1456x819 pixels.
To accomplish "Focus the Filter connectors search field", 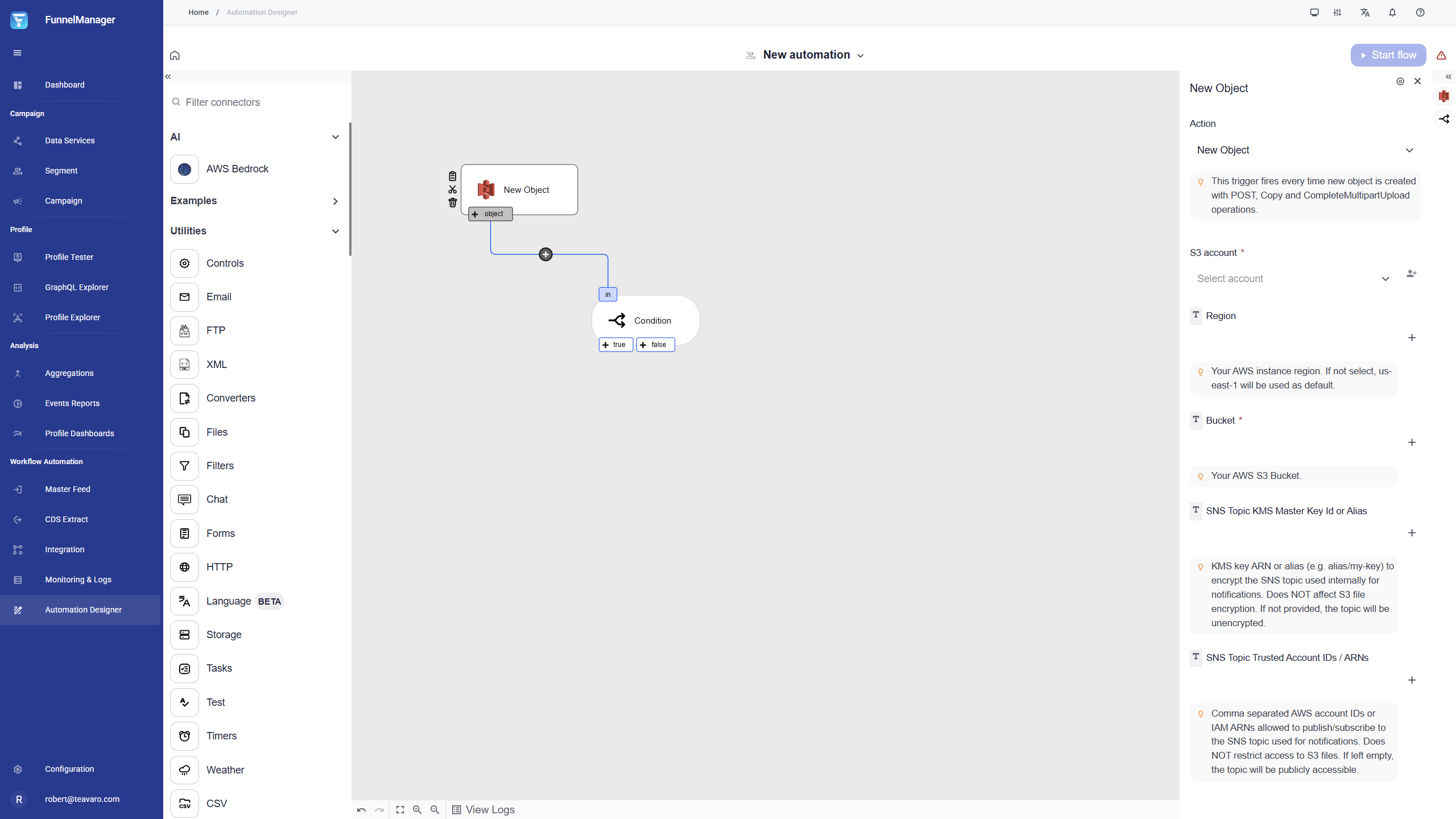I will pos(257,102).
